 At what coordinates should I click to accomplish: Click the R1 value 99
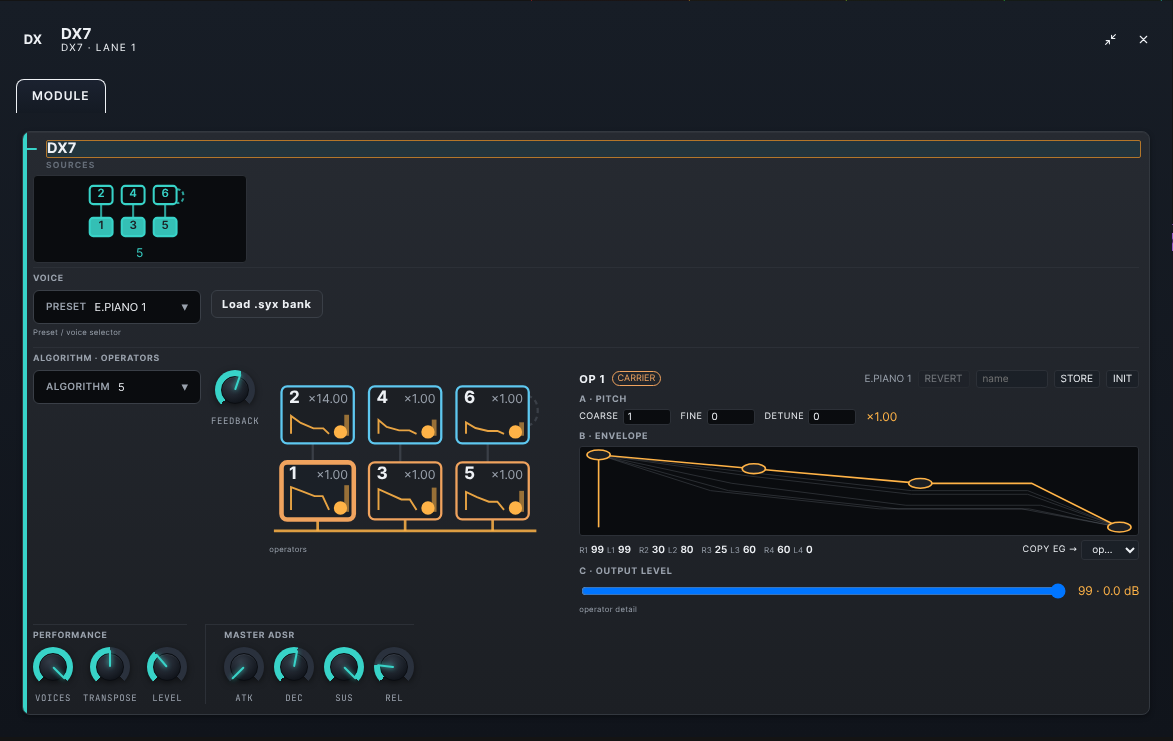(597, 550)
